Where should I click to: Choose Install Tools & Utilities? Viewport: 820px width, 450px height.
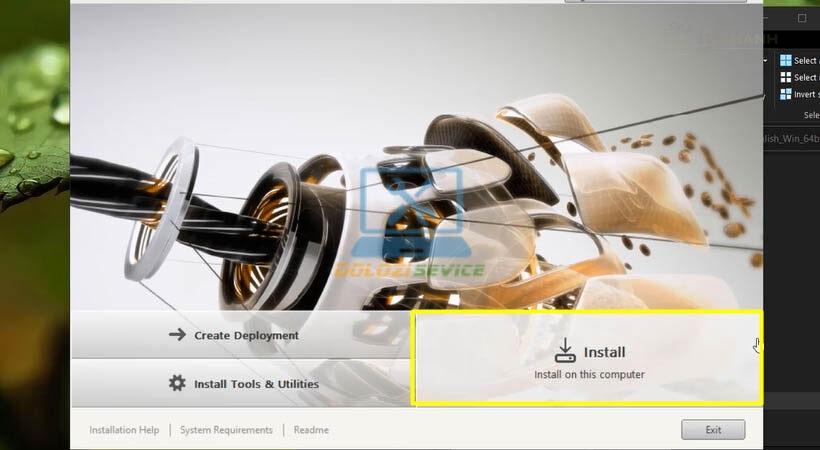241,384
